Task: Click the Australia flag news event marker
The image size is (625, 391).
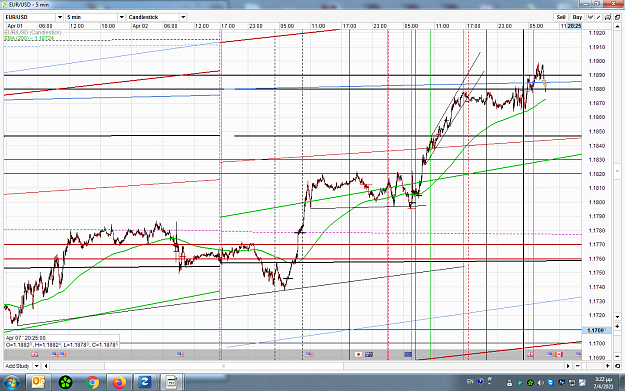Action: tap(369, 354)
